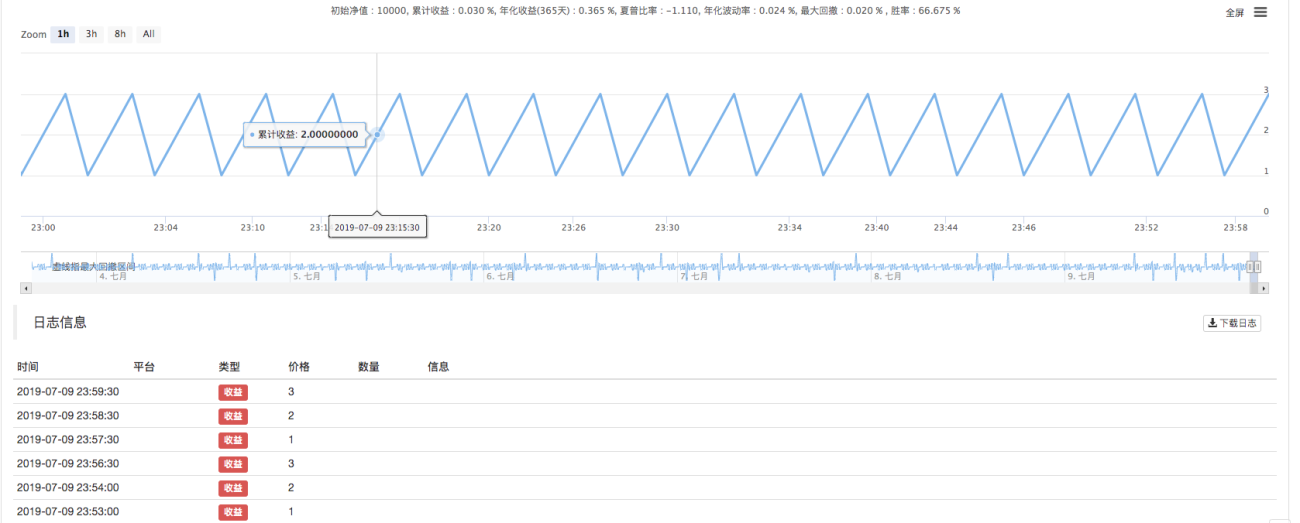Screen dimensions: 1300x523
Task: Select the 3h zoom range button
Action: pos(91,34)
